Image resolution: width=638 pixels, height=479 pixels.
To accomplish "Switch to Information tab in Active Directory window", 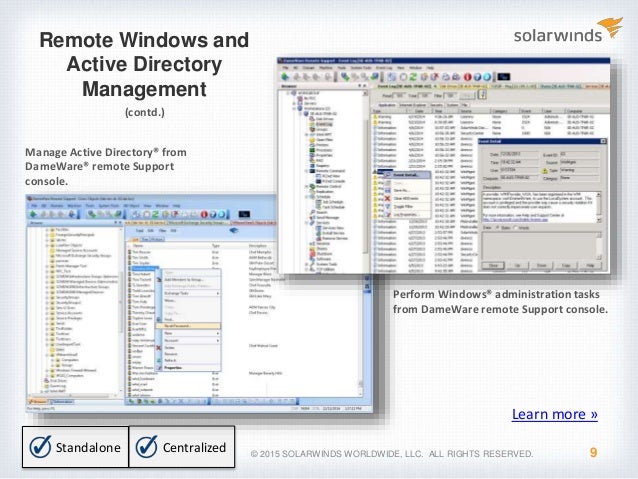I will (x=62, y=402).
